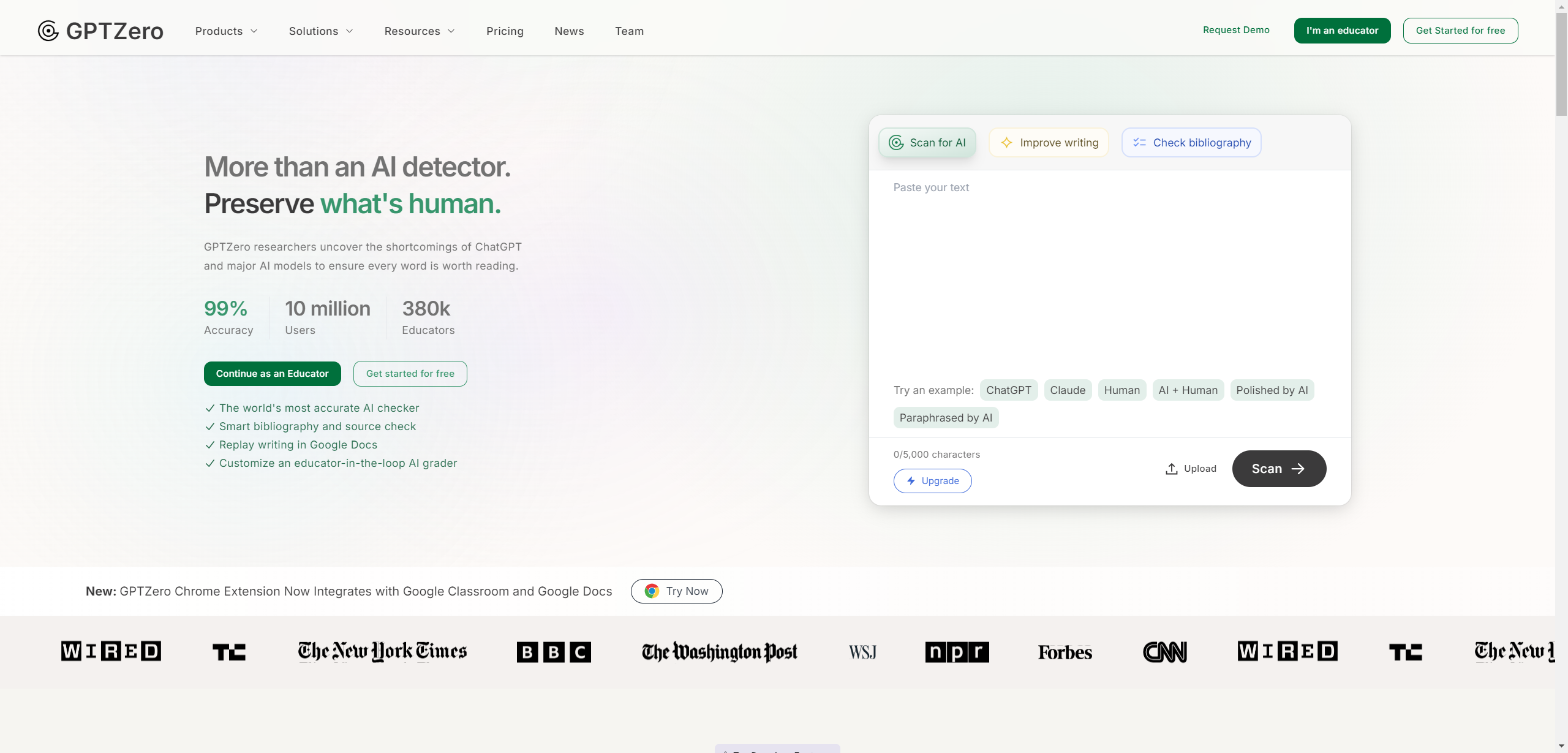1568x753 pixels.
Task: Click the Check bibliography checklist icon
Action: (x=1139, y=143)
